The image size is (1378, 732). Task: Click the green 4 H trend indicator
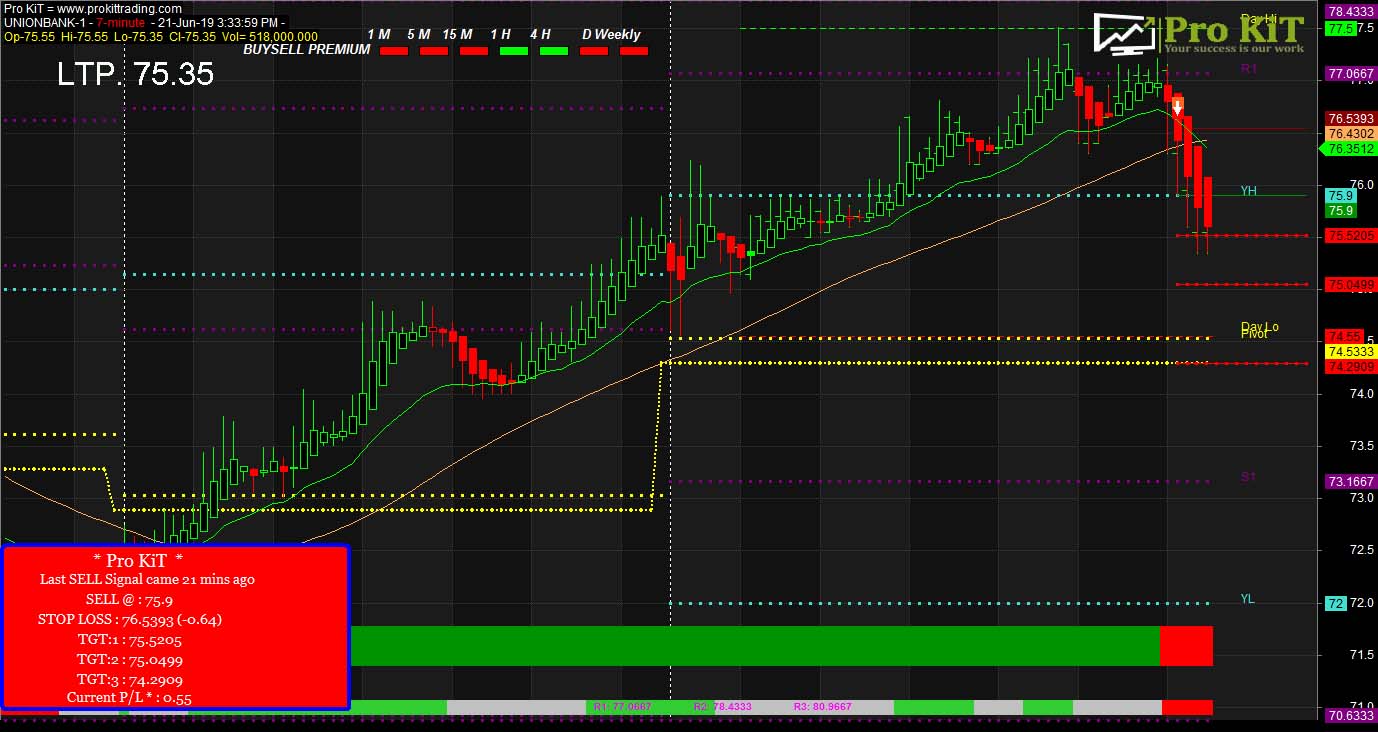(x=553, y=50)
